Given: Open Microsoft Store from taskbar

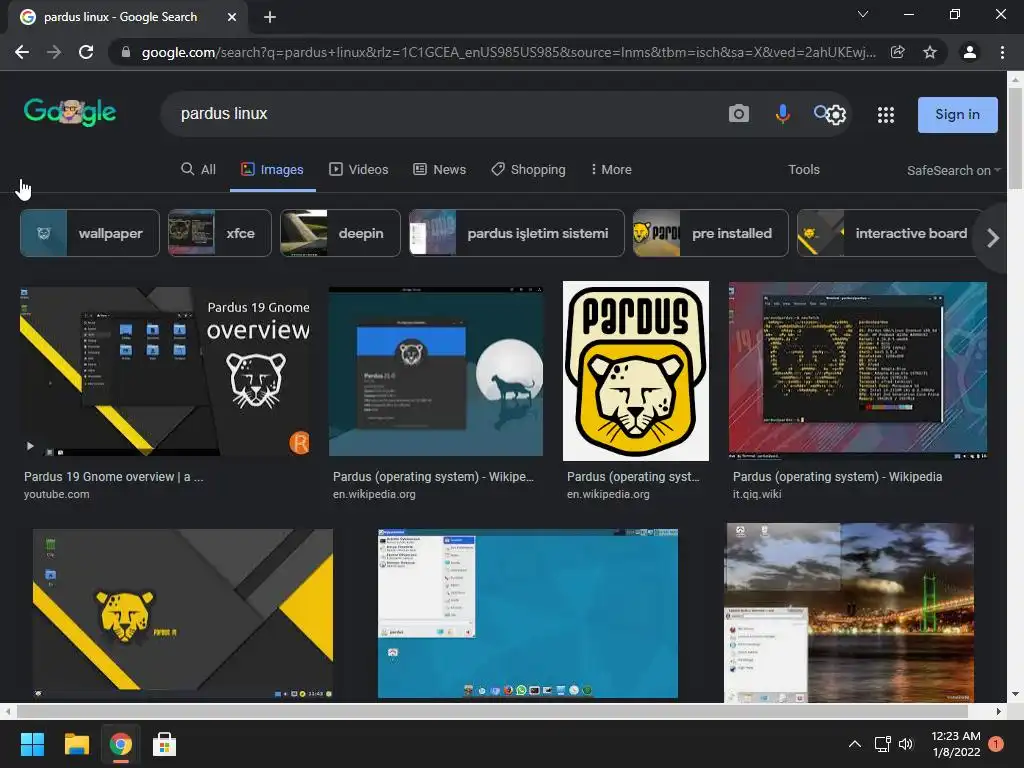Looking at the screenshot, I should [x=165, y=744].
